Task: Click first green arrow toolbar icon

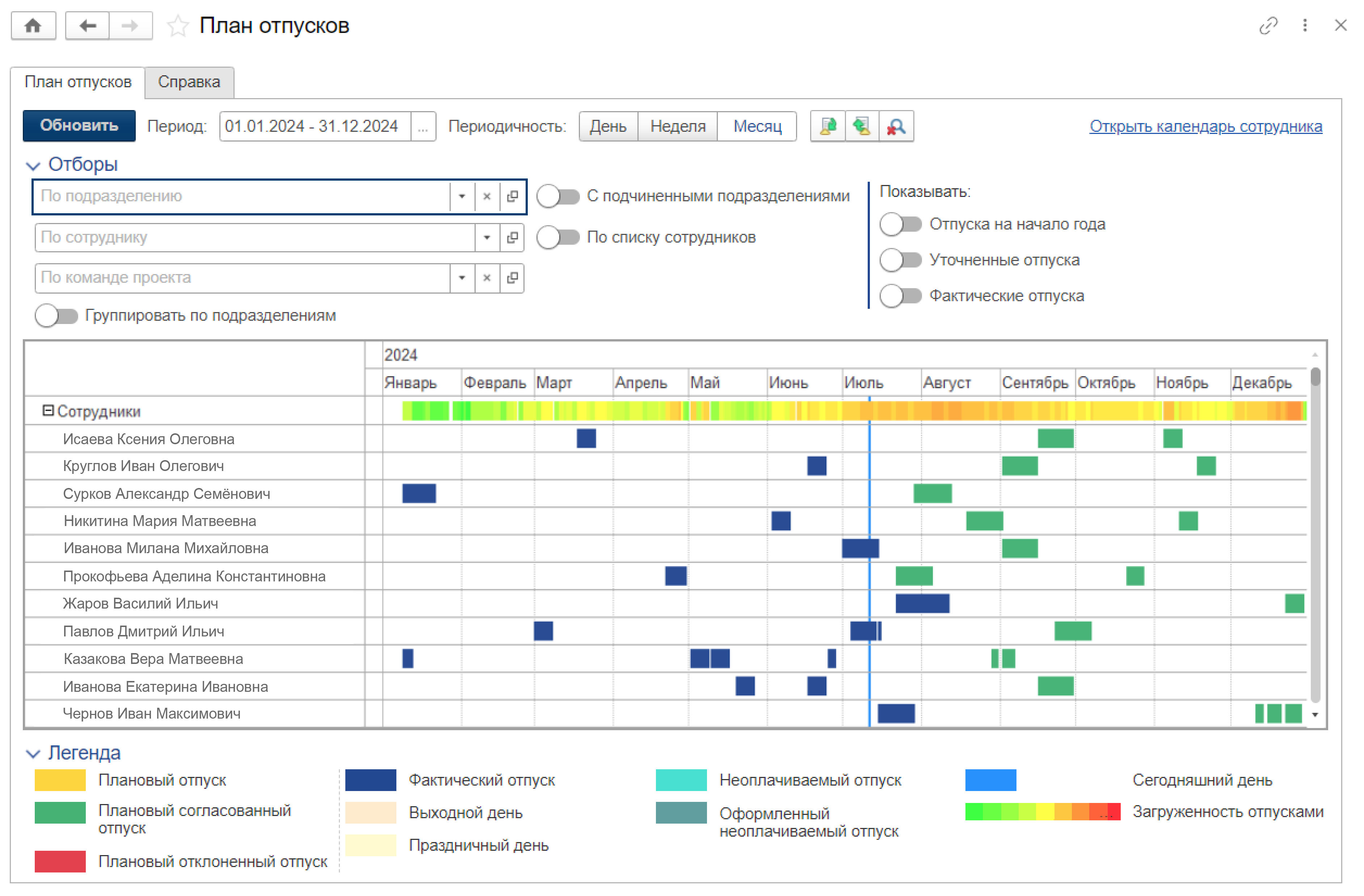Action: click(x=828, y=126)
